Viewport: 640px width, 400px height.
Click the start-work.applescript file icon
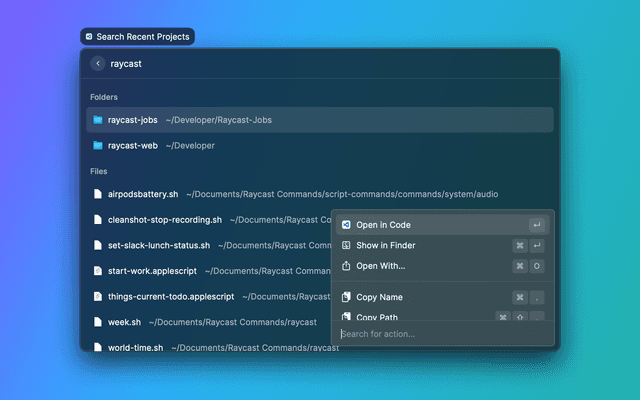(x=98, y=271)
